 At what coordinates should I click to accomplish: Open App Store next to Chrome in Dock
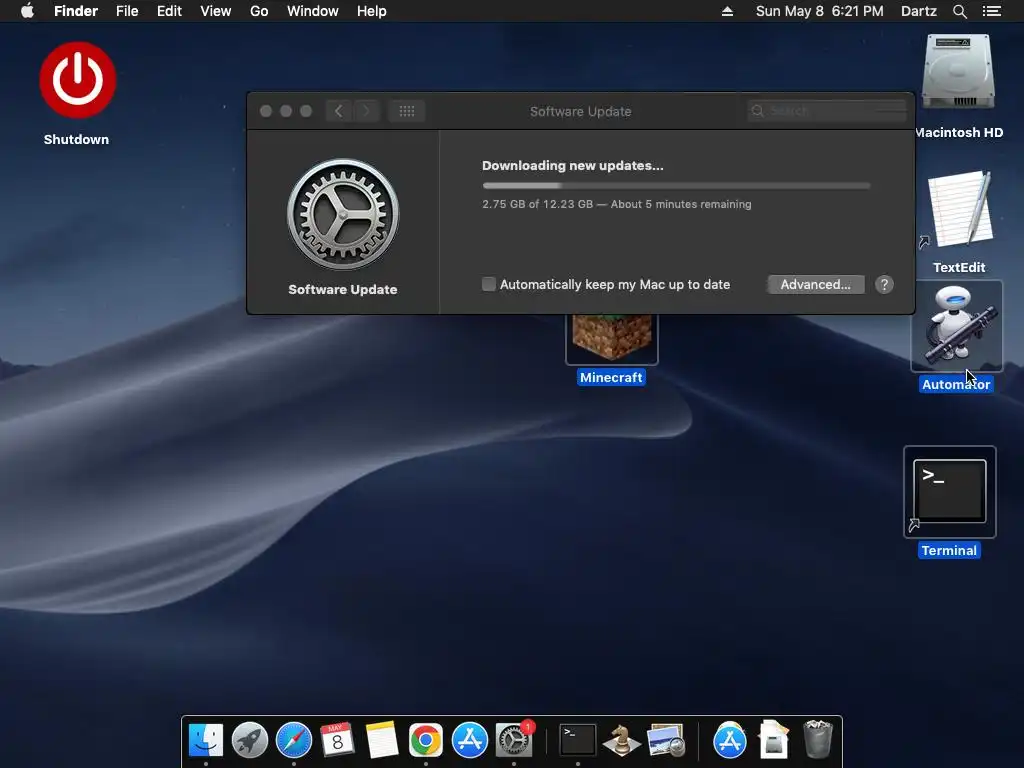(x=470, y=740)
